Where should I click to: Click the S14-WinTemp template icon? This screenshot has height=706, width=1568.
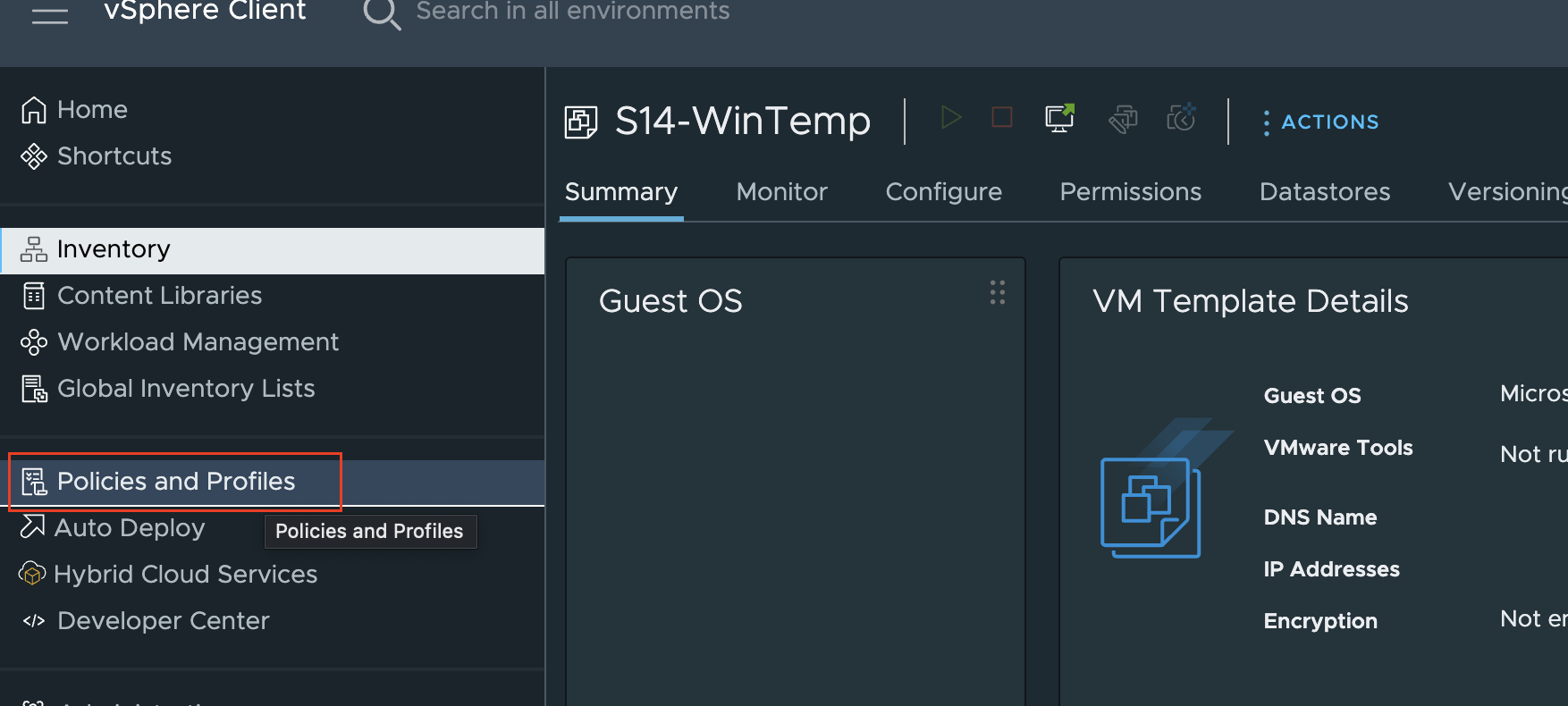click(581, 122)
